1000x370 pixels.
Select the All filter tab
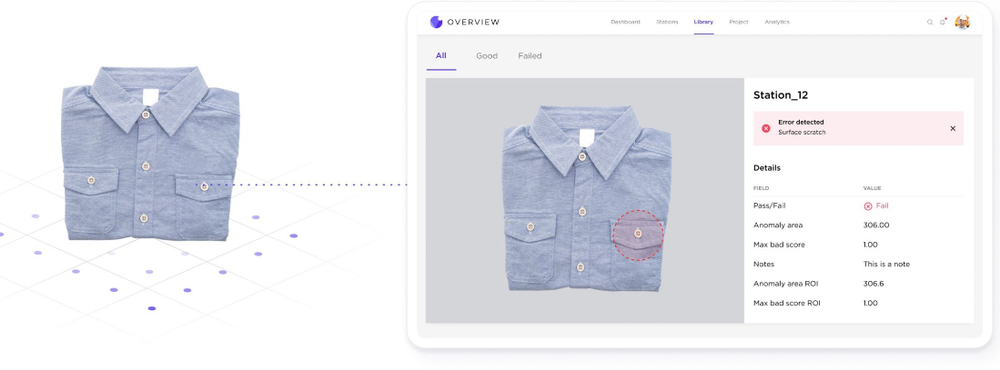click(x=441, y=56)
